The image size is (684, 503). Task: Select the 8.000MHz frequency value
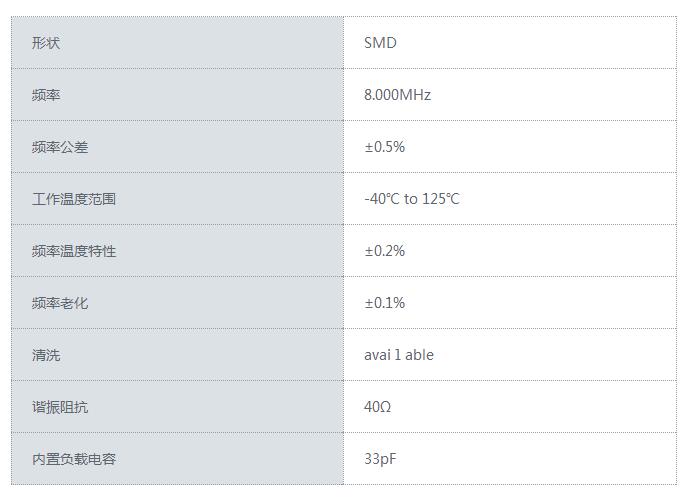pyautogui.click(x=397, y=95)
